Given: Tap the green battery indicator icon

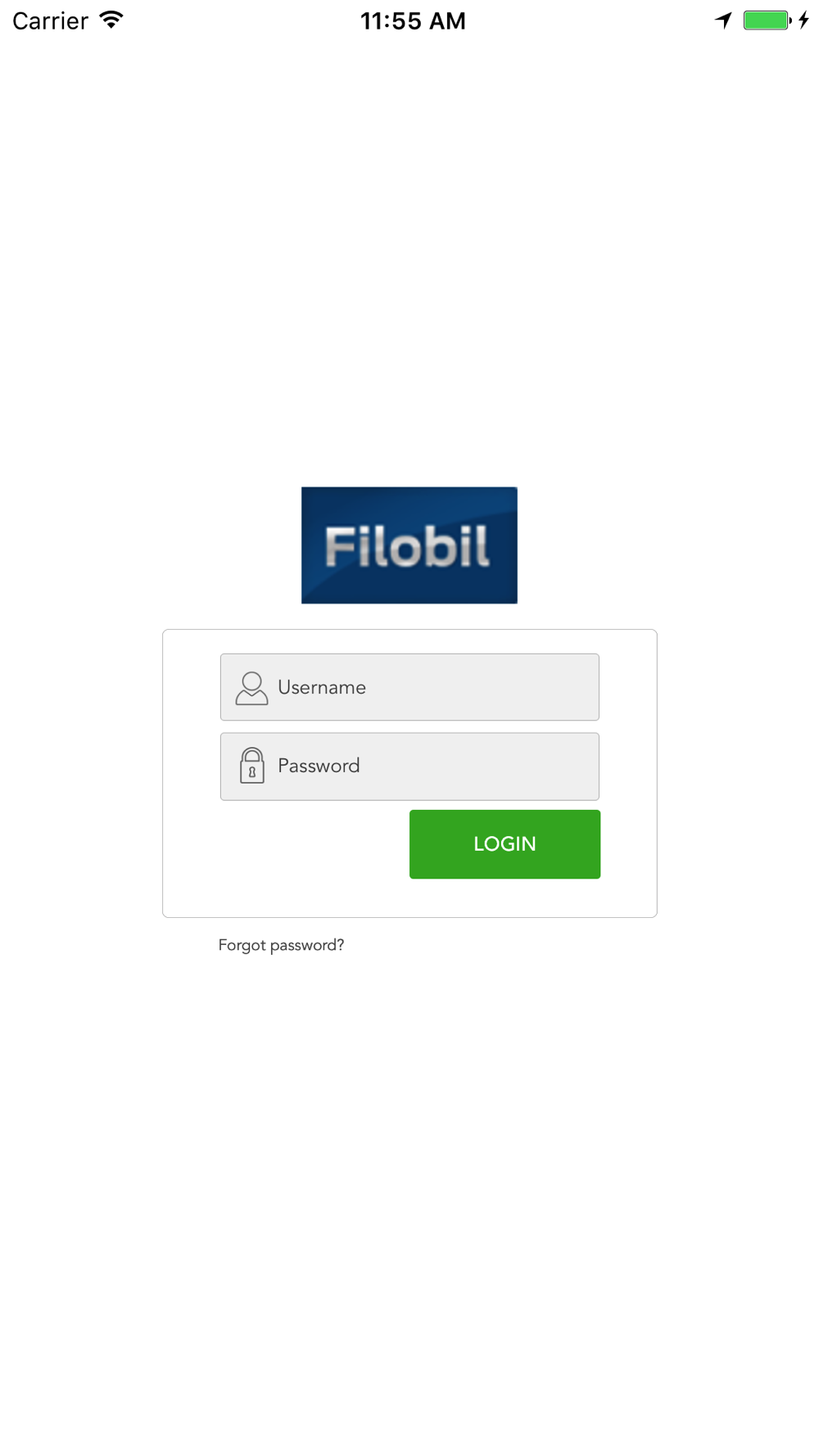Looking at the screenshot, I should [x=767, y=20].
